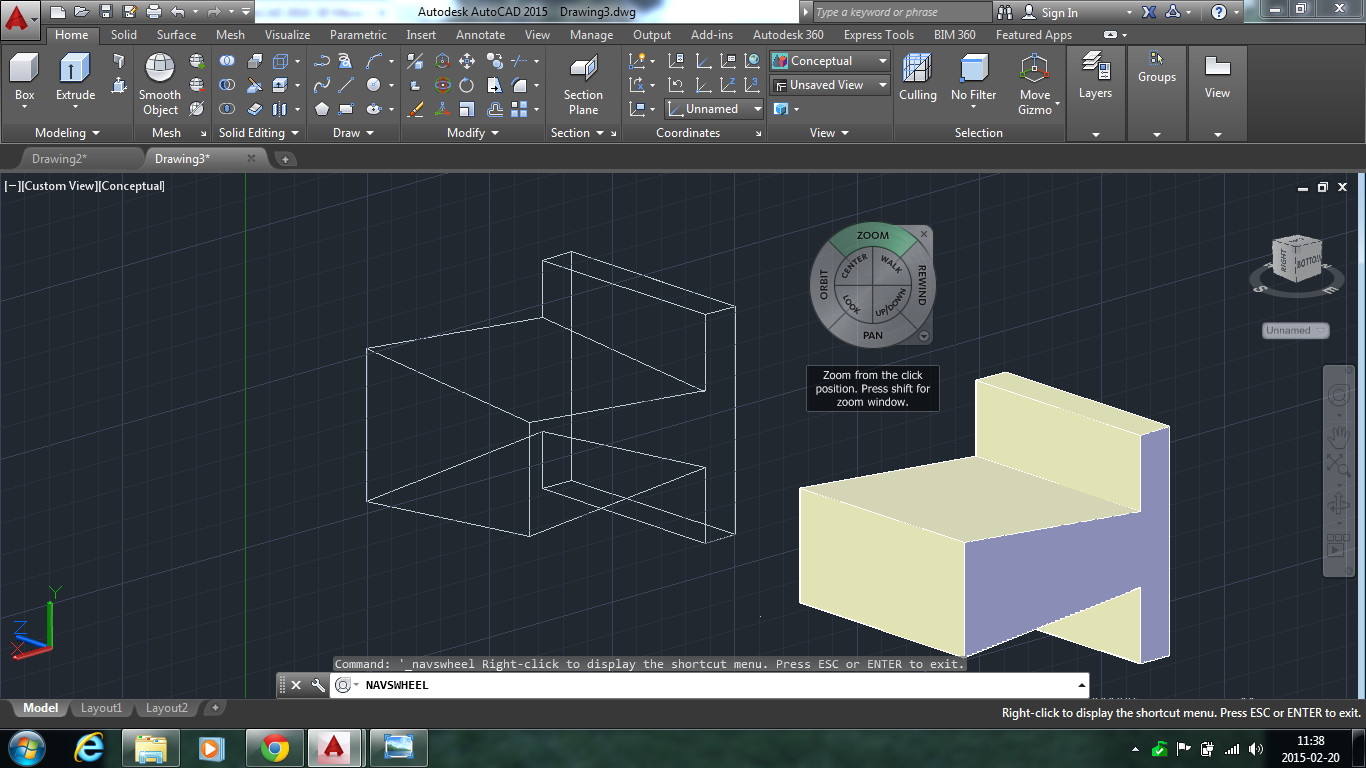
Task: Open the Conceptual visual style dropdown
Action: pos(829,61)
